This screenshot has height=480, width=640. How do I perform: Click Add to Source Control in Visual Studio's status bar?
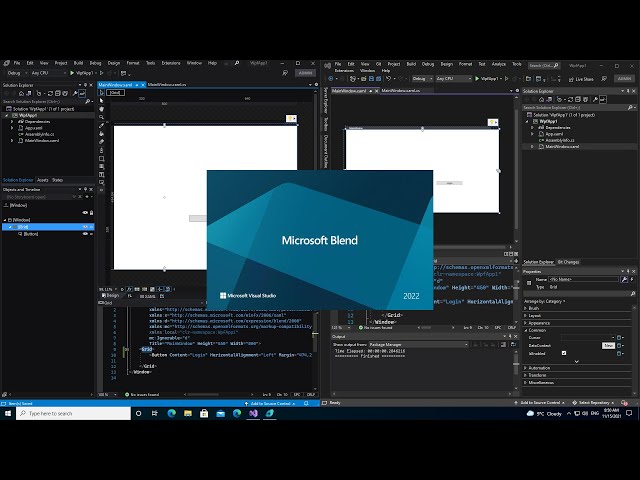click(540, 403)
